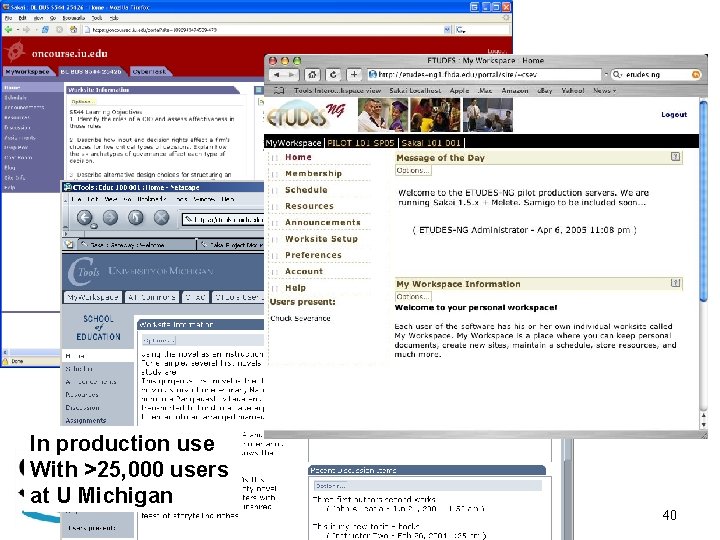
Task: Open the Bookmarks menu in the Firefox menu bar
Action: 74,18
